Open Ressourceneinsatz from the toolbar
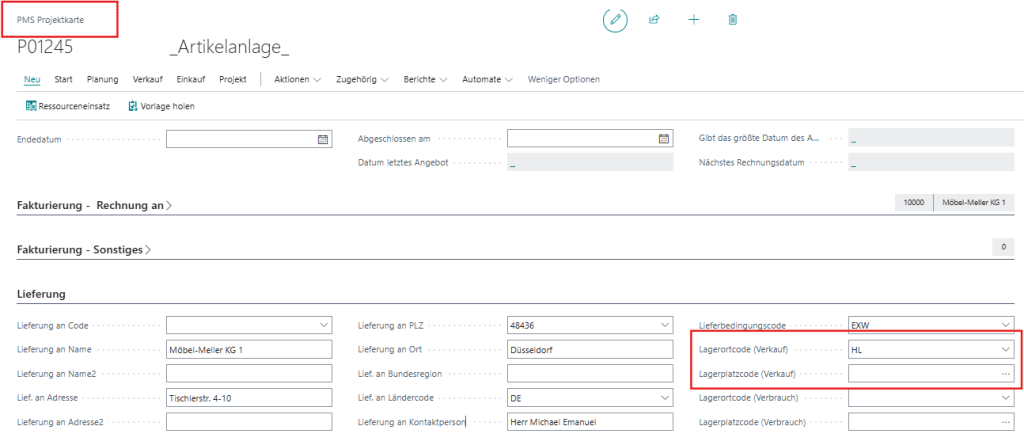 point(67,106)
